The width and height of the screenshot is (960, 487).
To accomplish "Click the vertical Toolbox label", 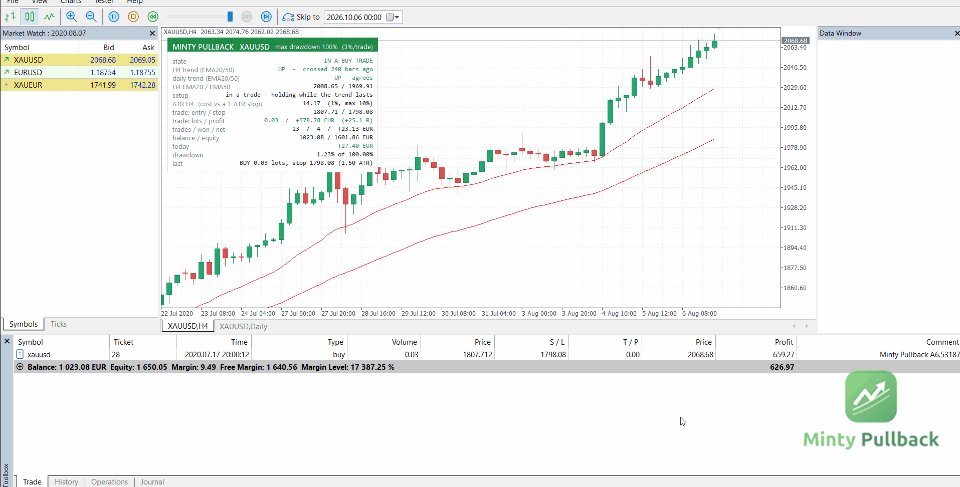I will pyautogui.click(x=6, y=475).
